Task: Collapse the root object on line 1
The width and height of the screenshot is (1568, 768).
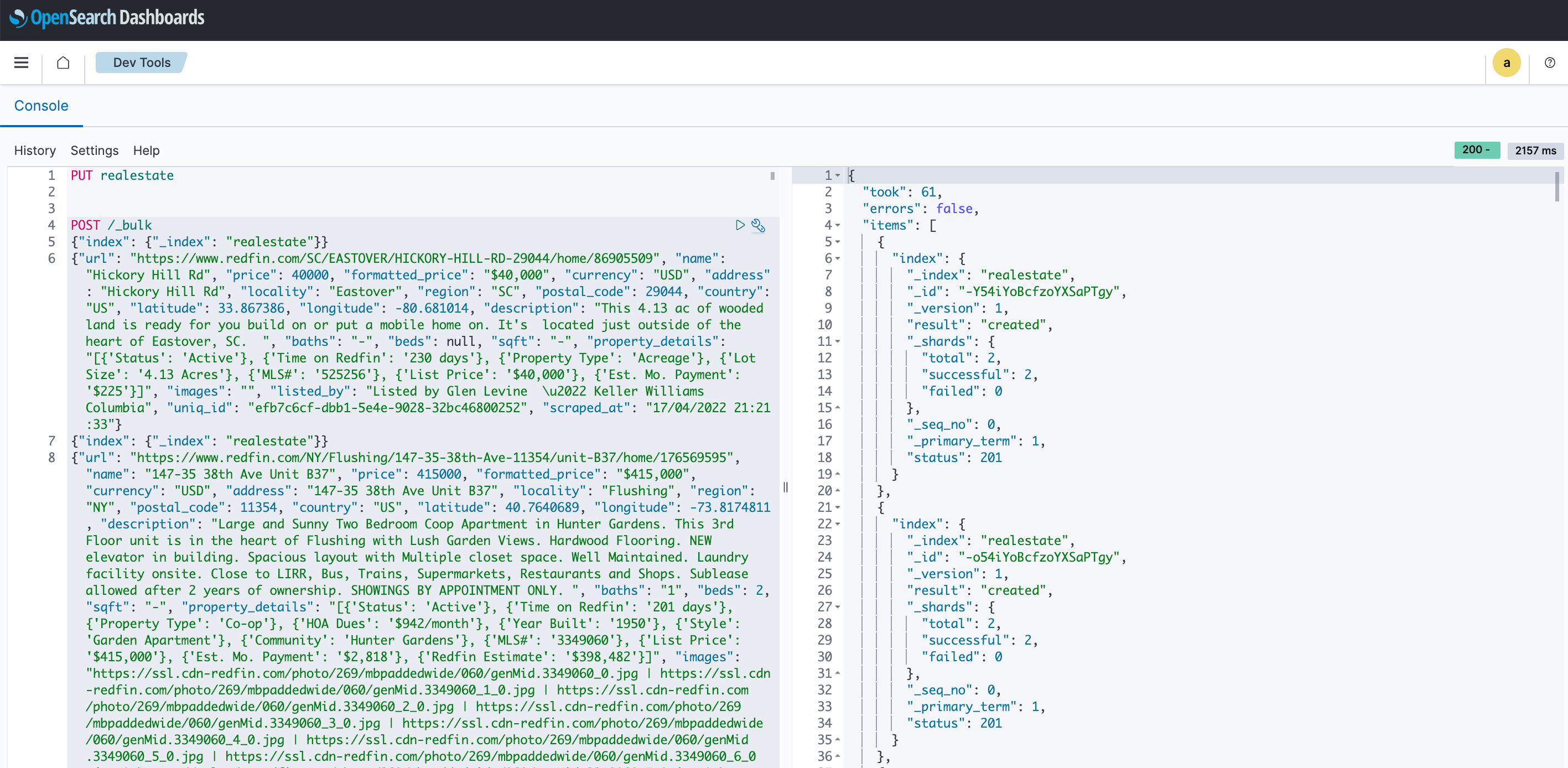Action: pos(838,176)
